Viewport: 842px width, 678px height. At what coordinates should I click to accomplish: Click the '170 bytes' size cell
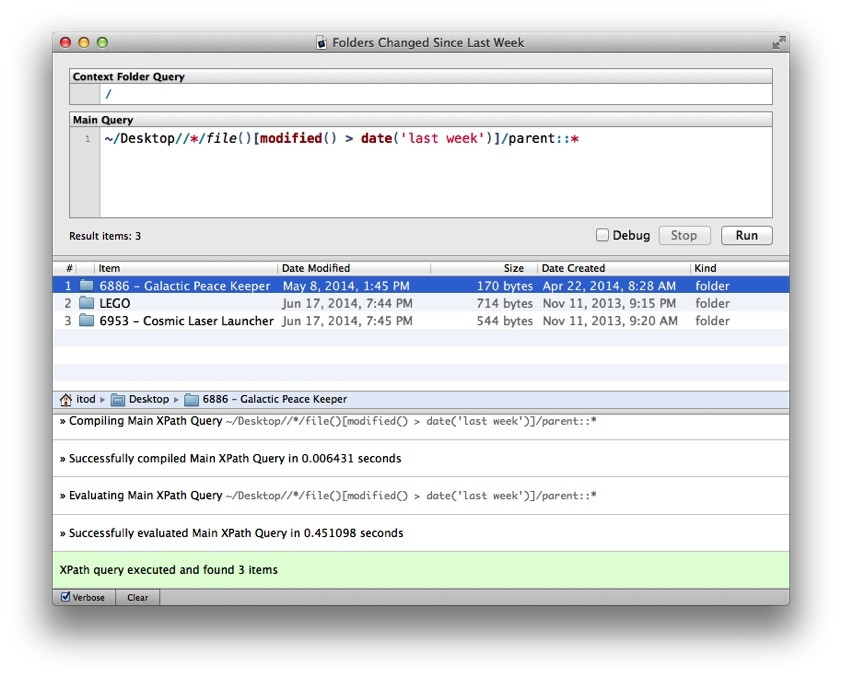tap(505, 286)
